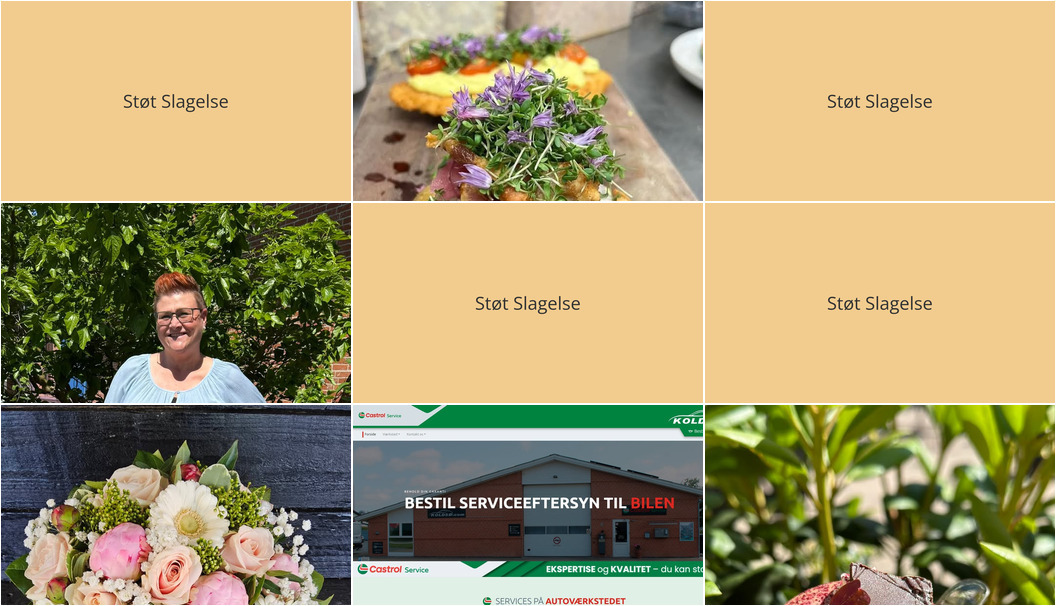Click the Bestil Serviceeftersyn til Bilen headline
This screenshot has width=1056, height=606.
coord(539,503)
